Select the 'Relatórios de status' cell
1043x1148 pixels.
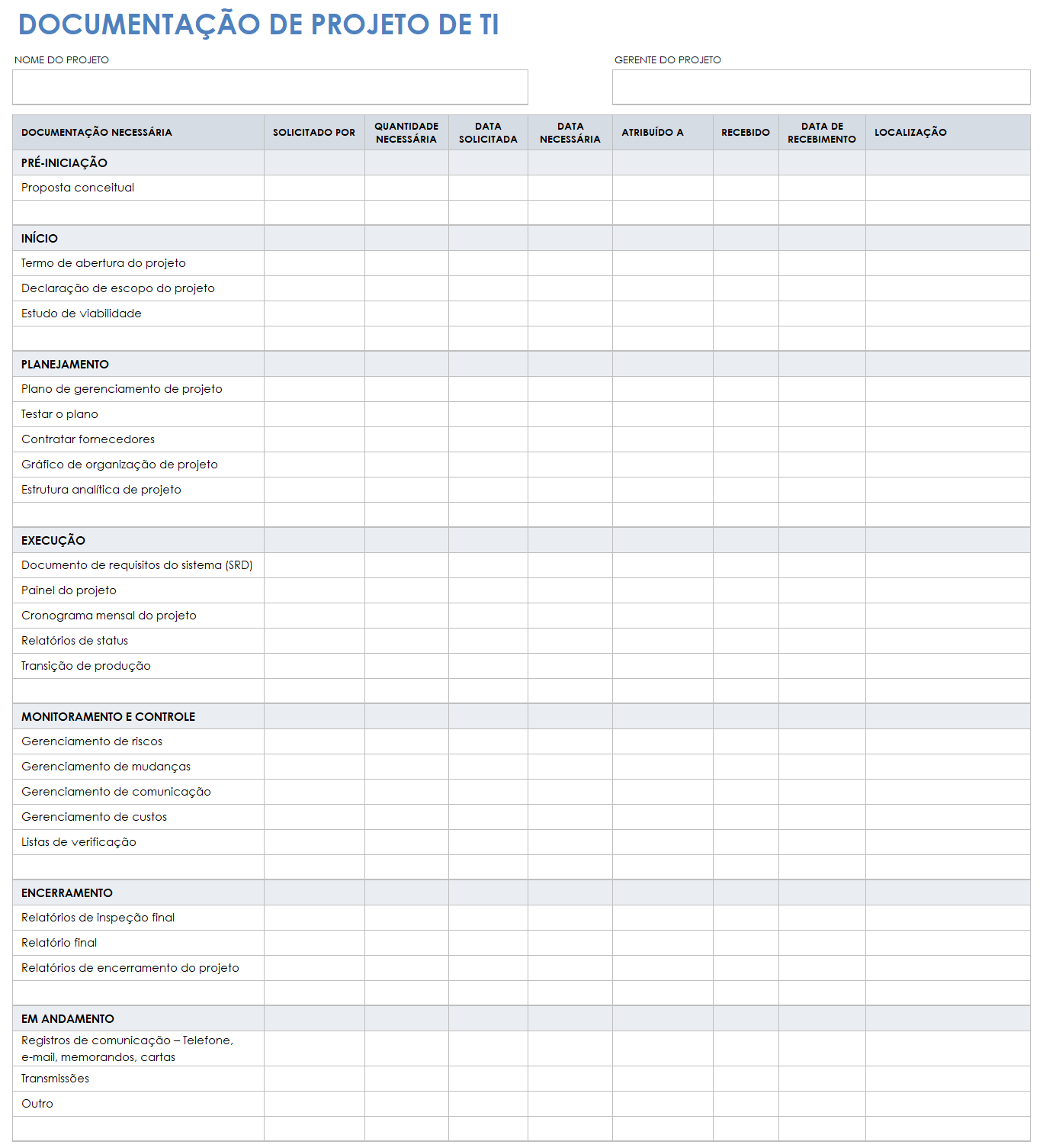[x=139, y=641]
